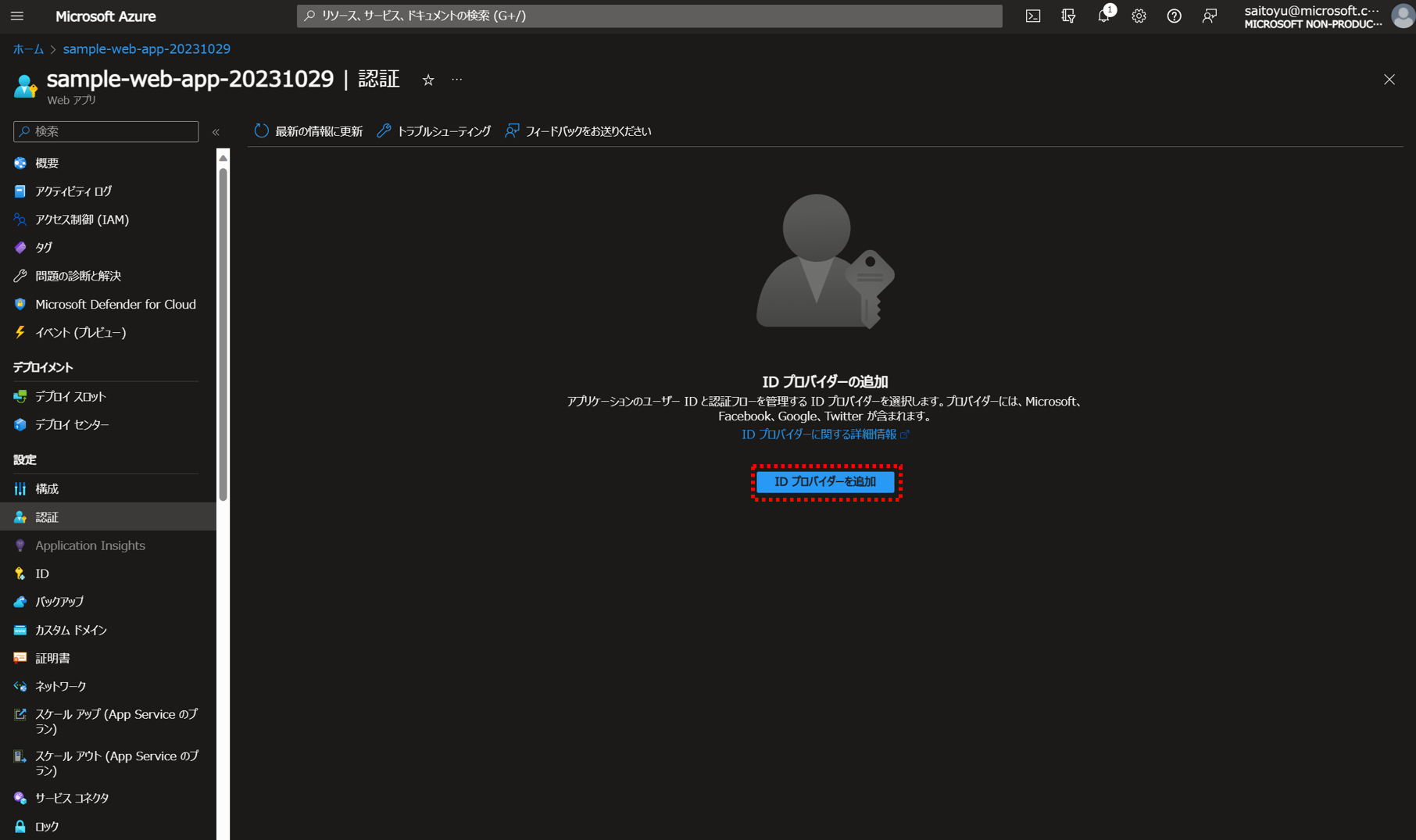The width and height of the screenshot is (1416, 840).
Task: Select the 認証 sidebar item
Action: [x=108, y=517]
